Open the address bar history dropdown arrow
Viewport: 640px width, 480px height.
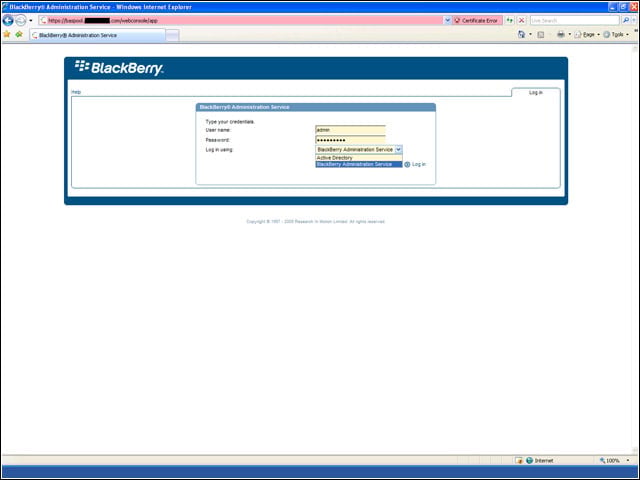[447, 20]
